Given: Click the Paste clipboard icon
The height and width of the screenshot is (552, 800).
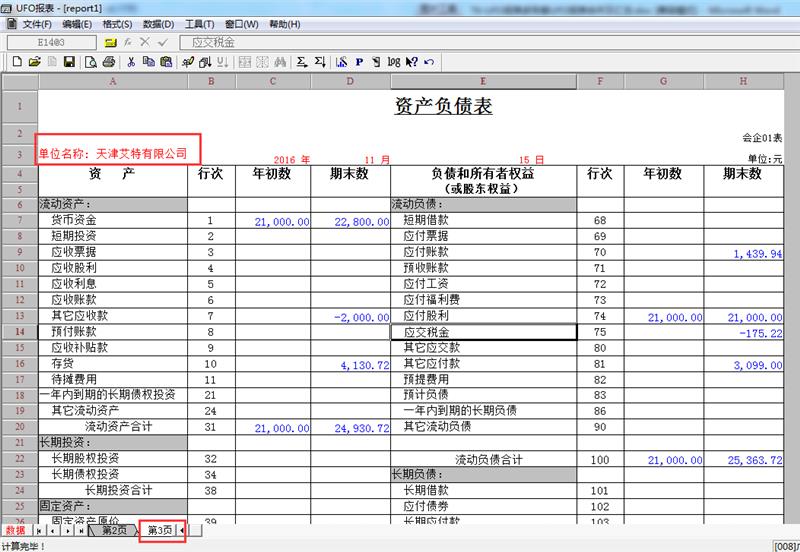Looking at the screenshot, I should pos(166,62).
